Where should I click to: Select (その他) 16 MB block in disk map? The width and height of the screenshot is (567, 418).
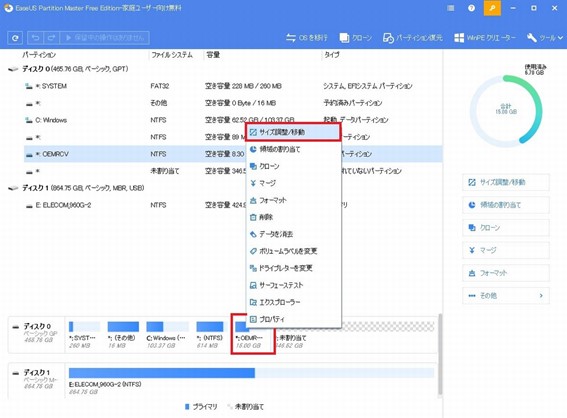[x=123, y=335]
